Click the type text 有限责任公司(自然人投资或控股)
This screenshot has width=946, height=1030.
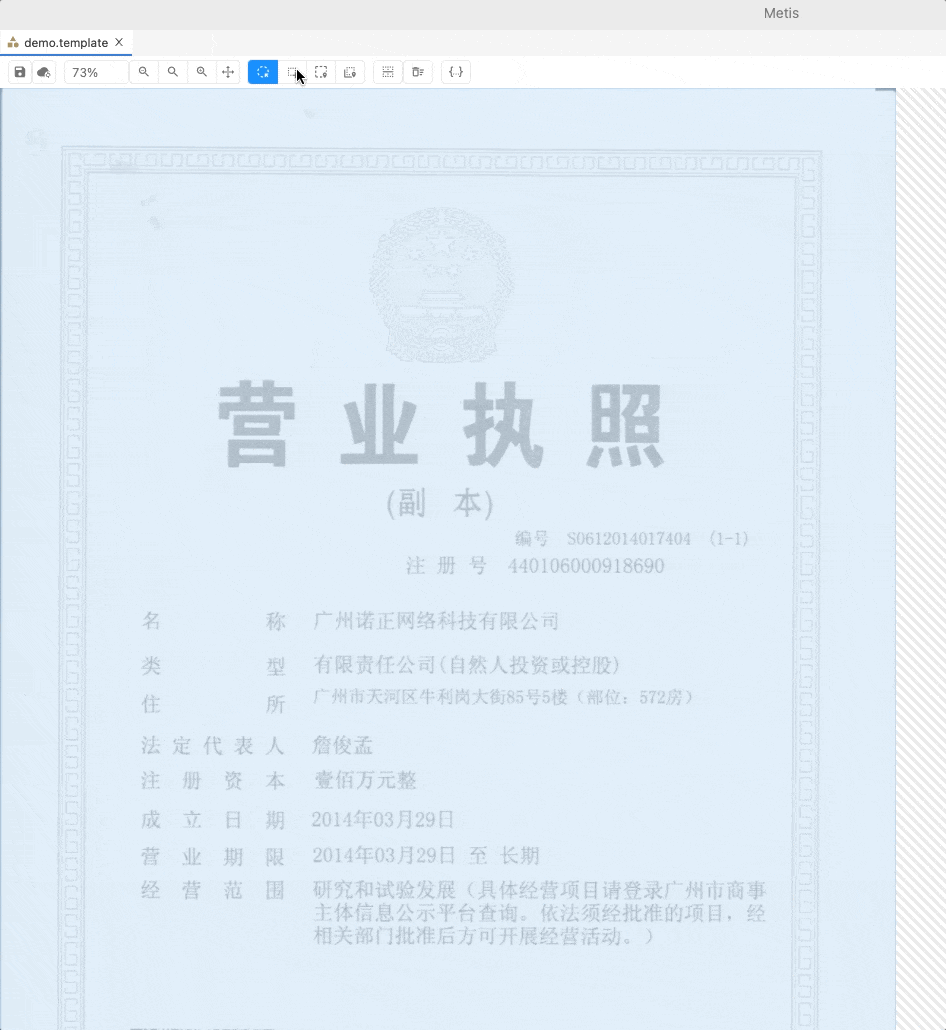pyautogui.click(x=467, y=665)
